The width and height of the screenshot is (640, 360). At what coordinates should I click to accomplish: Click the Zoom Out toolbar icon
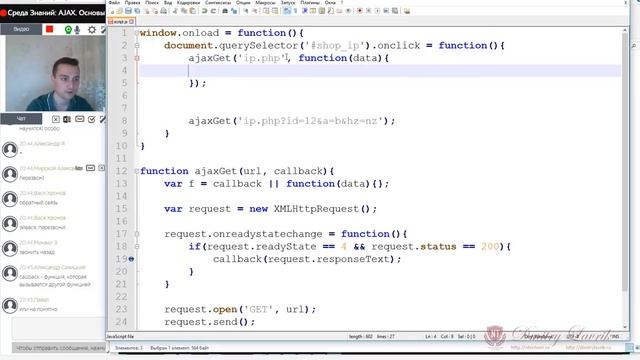click(x=255, y=11)
